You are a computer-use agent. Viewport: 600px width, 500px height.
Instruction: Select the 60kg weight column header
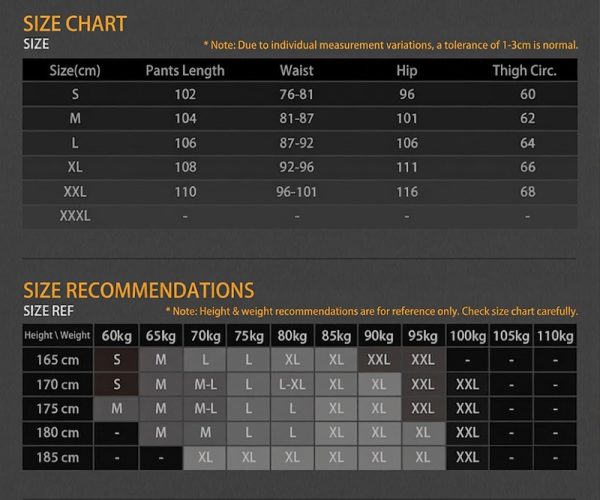116,335
